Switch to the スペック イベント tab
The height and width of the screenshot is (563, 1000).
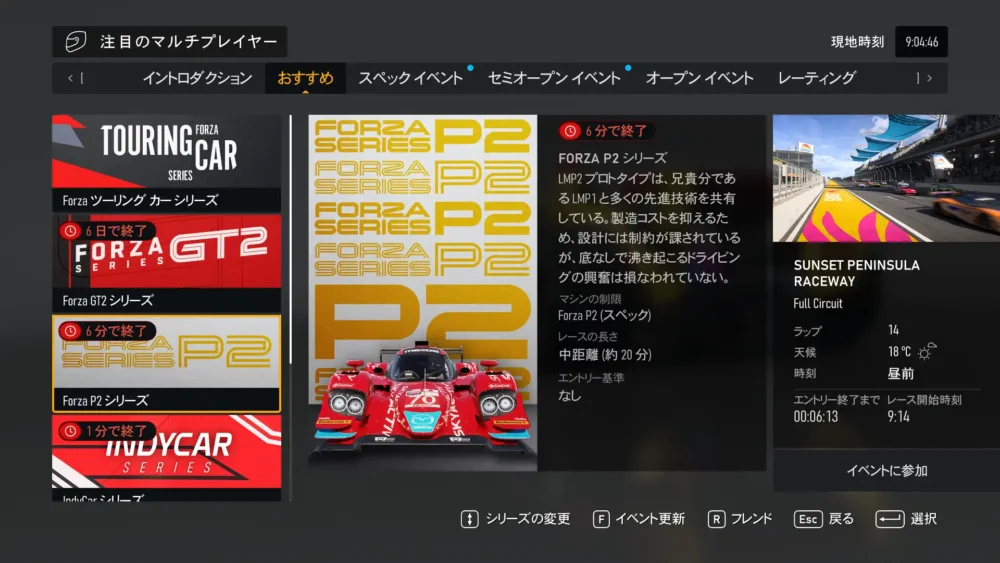click(x=410, y=78)
